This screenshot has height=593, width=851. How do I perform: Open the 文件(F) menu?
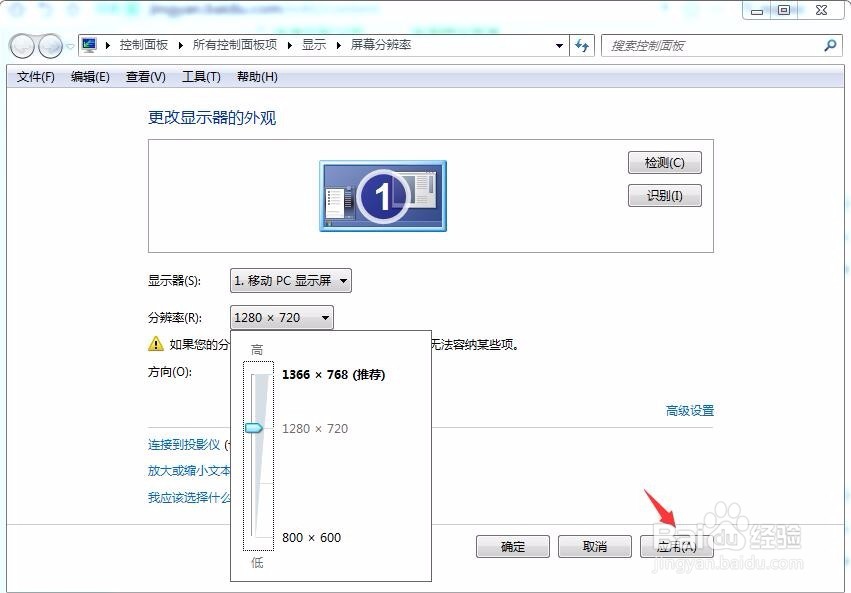(36, 77)
